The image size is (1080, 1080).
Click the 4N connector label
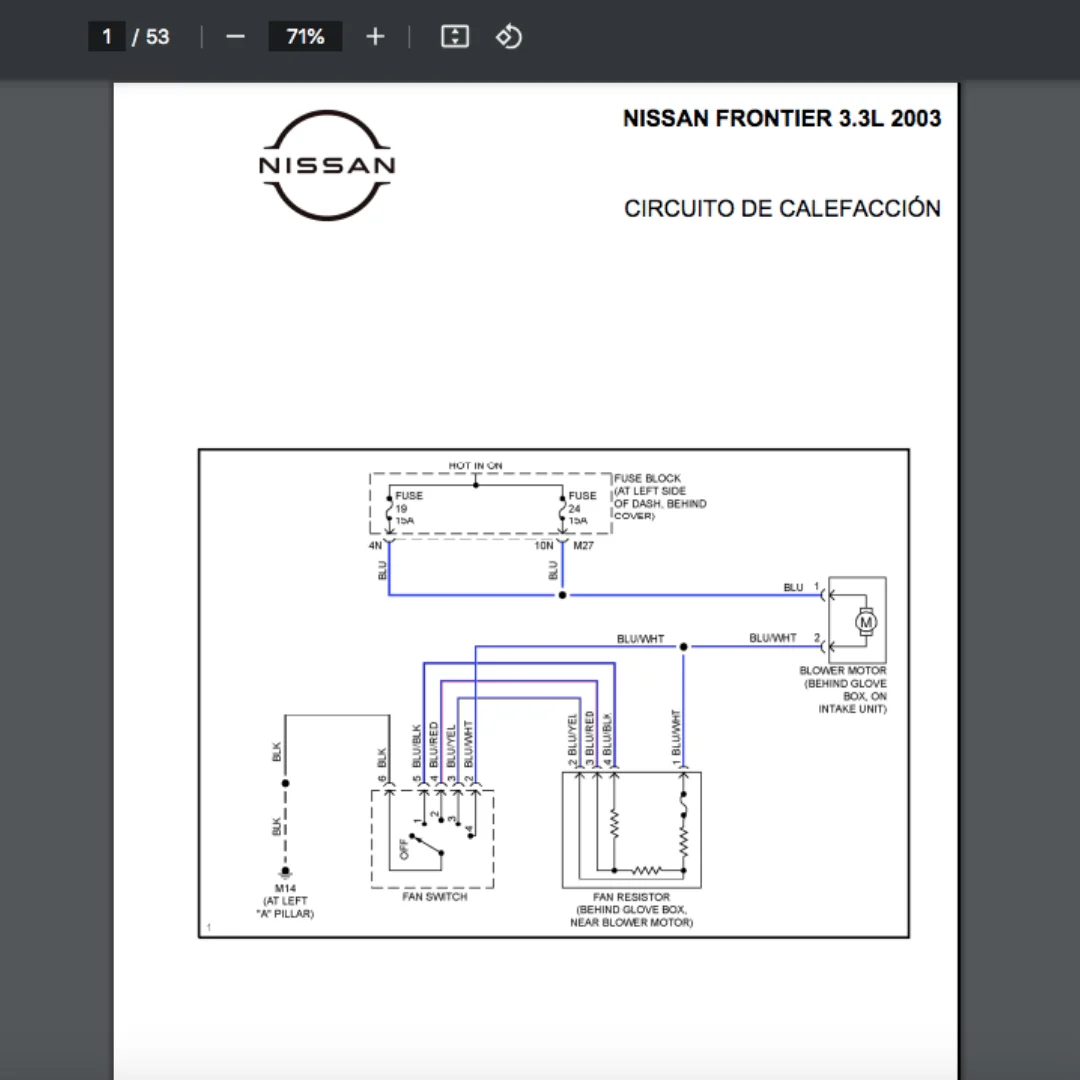click(375, 546)
